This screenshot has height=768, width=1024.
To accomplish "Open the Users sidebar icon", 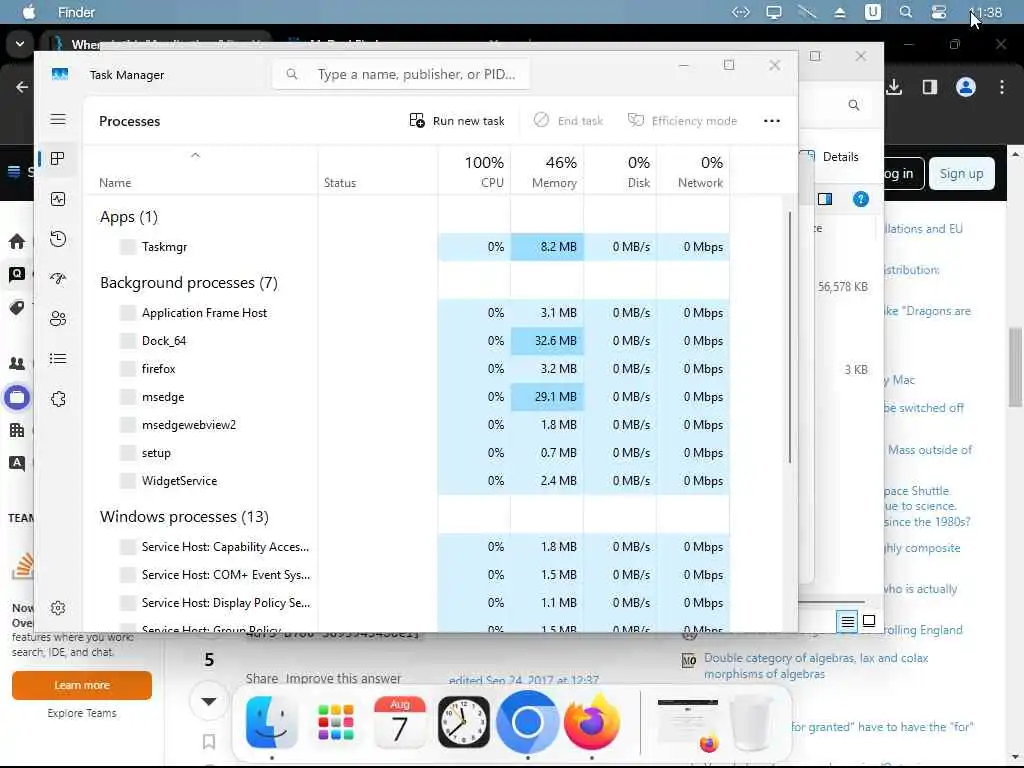I will 58,319.
